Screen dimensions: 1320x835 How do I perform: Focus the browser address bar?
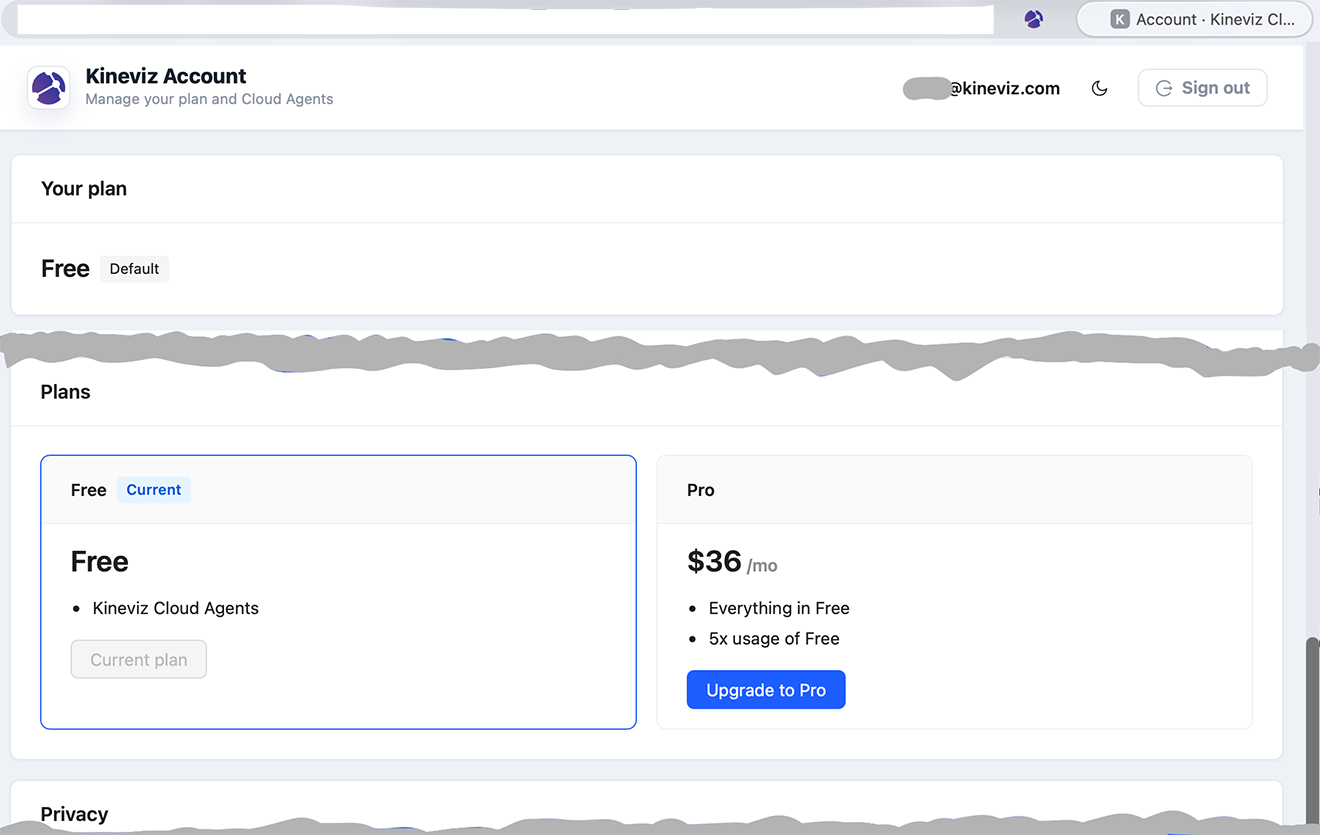tap(505, 19)
